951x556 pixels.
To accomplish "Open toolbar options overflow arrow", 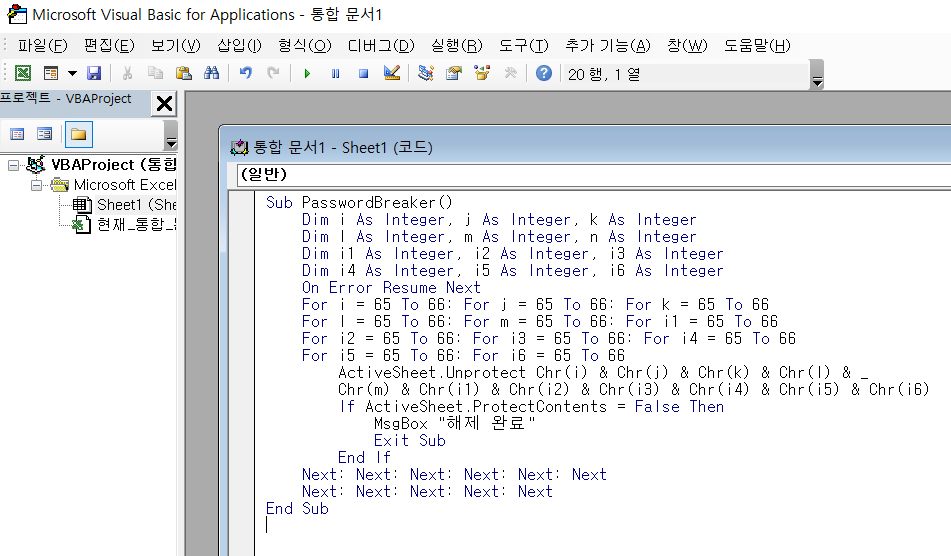I will pos(817,75).
